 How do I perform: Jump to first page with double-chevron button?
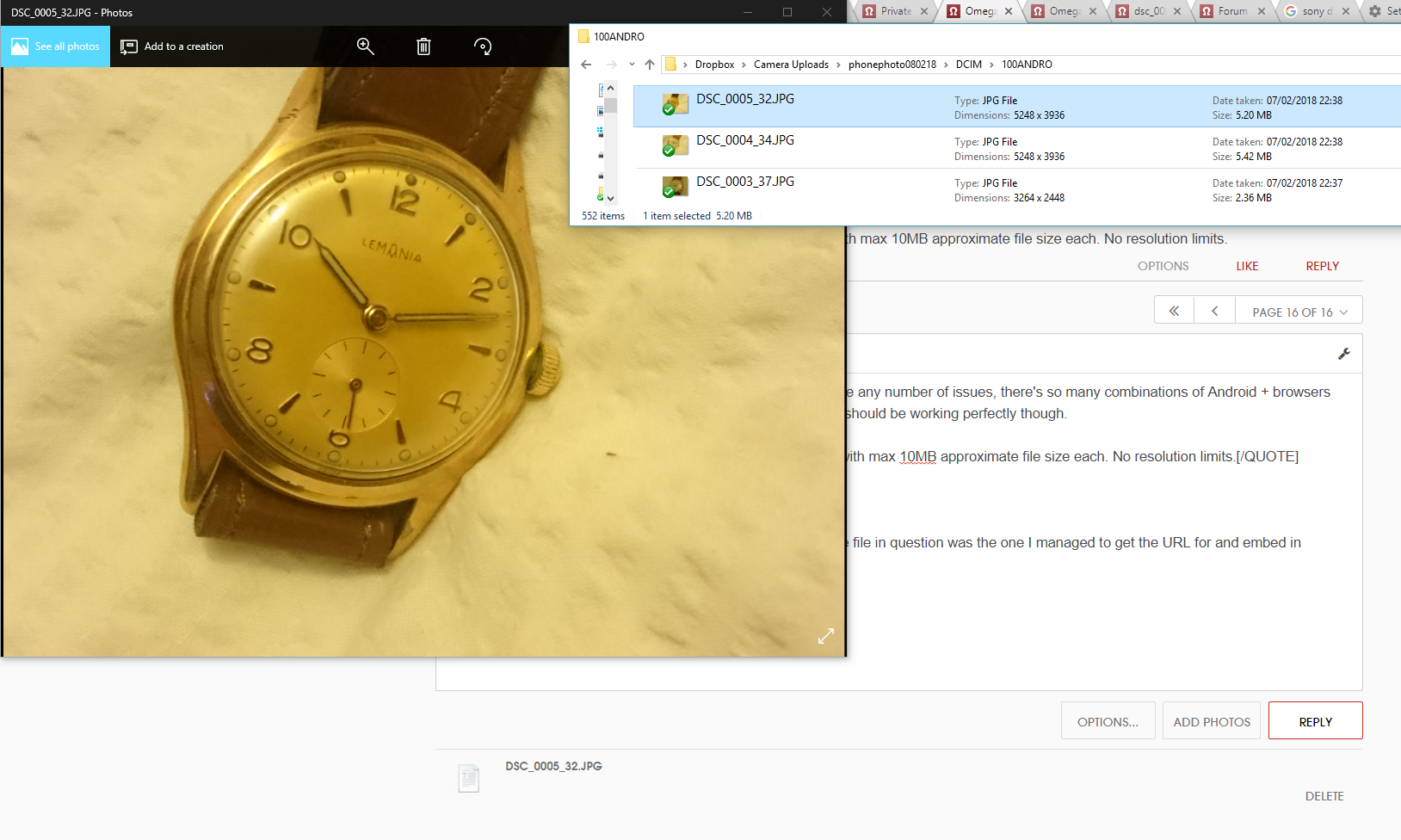click(x=1174, y=311)
